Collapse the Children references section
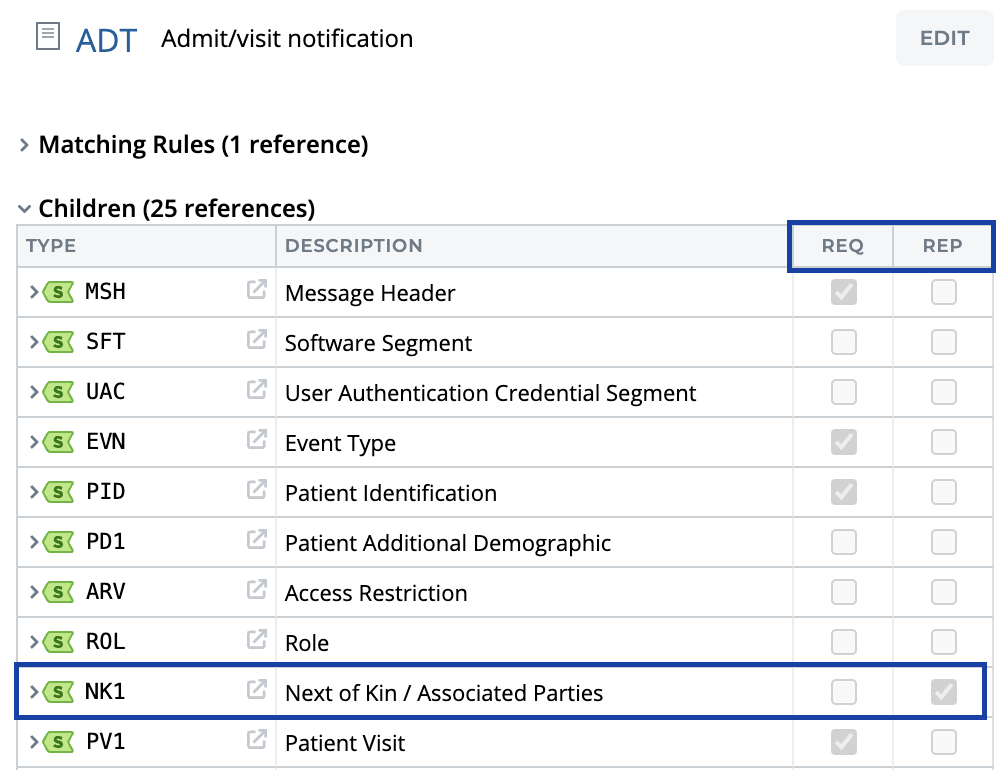This screenshot has height=770, width=1008. pyautogui.click(x=24, y=210)
